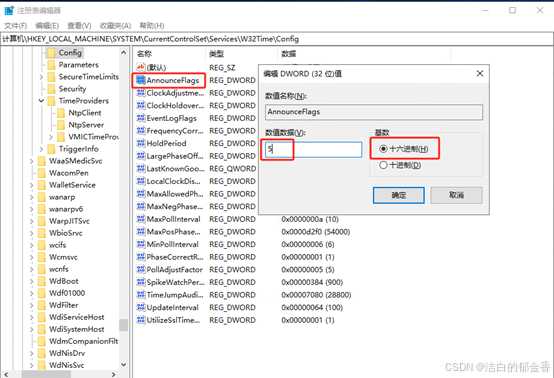Select the hexadecimal (十六进制) radio button
554x378 pixels.
(x=383, y=149)
